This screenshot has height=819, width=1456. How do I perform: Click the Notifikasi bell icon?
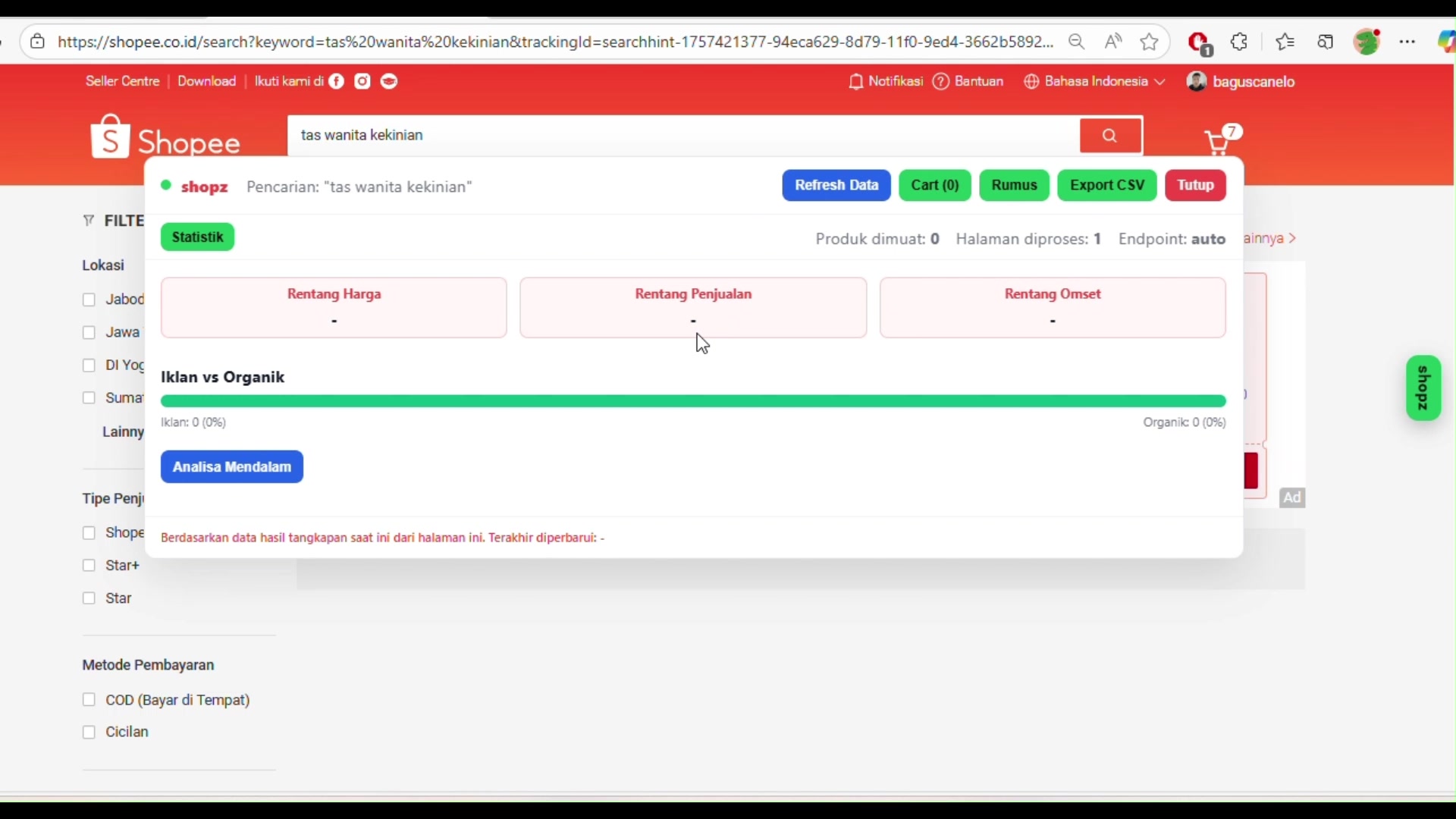tap(856, 82)
